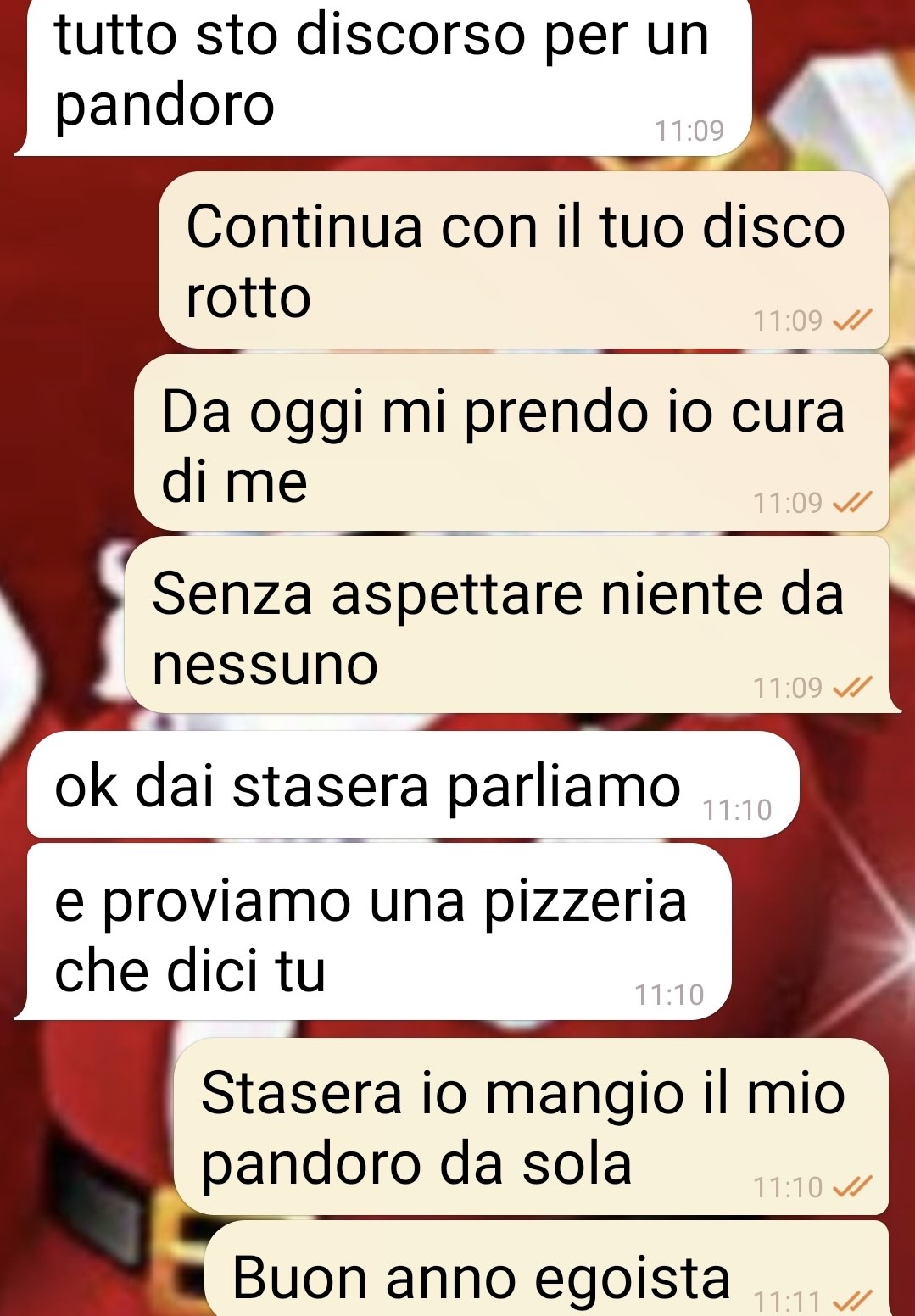Tap the 11:11 timestamp on the last message

click(788, 1300)
